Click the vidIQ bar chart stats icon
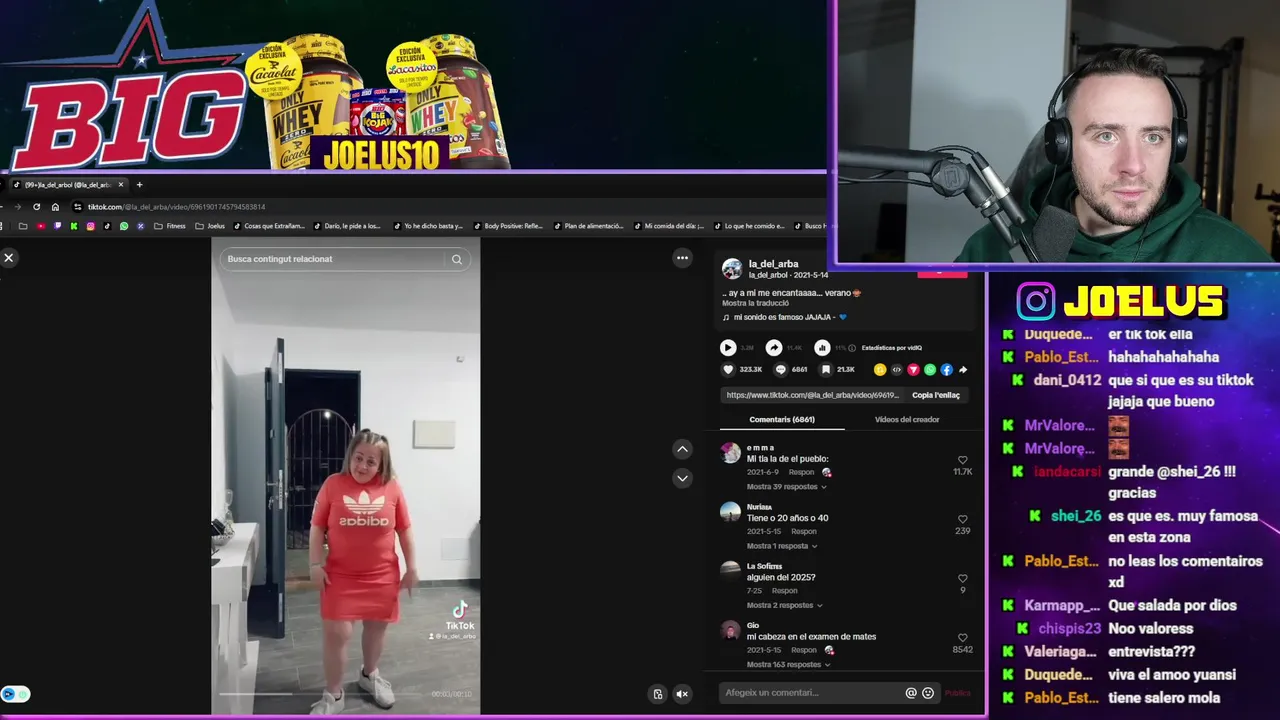Image resolution: width=1280 pixels, height=720 pixels. click(822, 348)
